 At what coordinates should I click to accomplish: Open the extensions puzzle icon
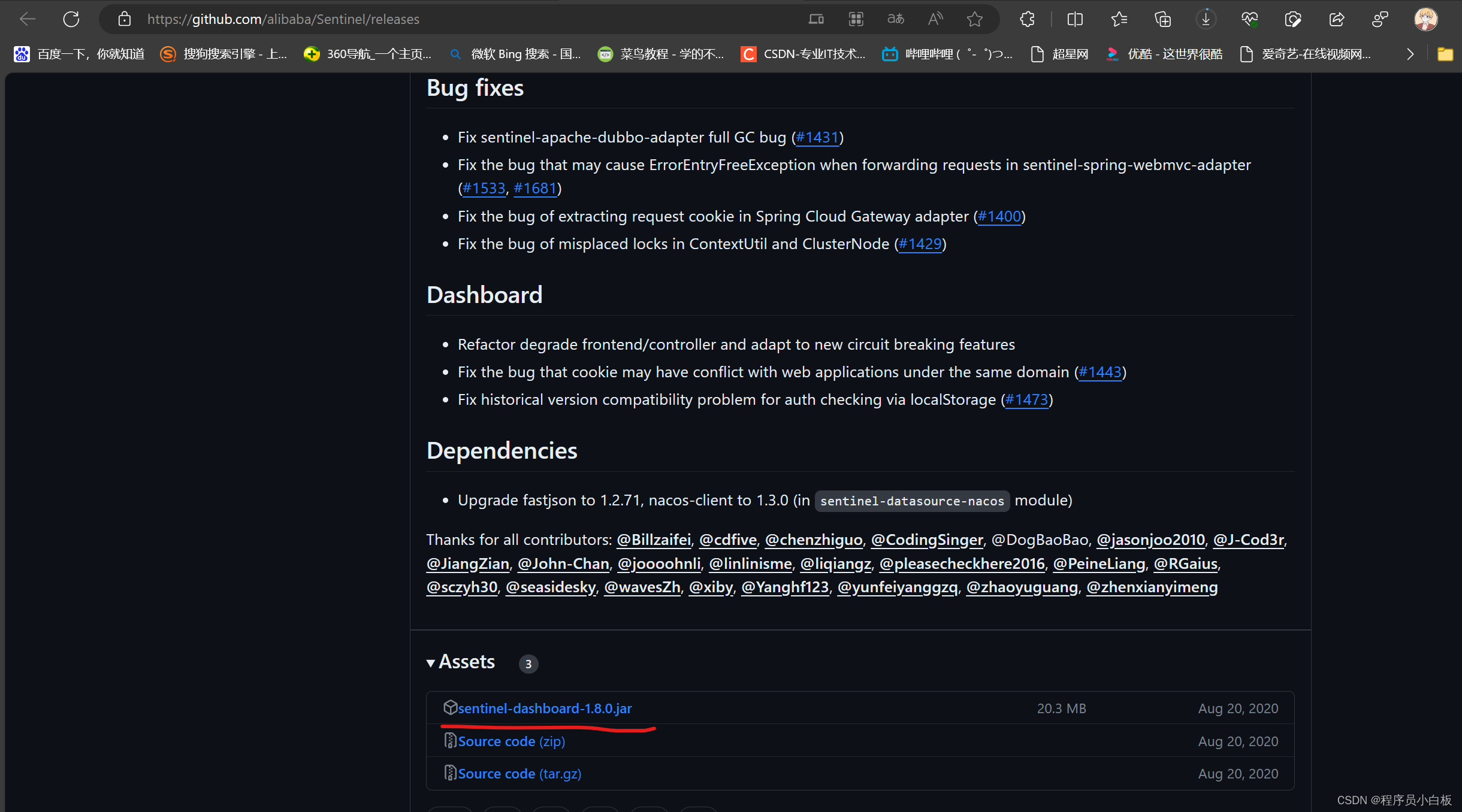click(x=1027, y=19)
